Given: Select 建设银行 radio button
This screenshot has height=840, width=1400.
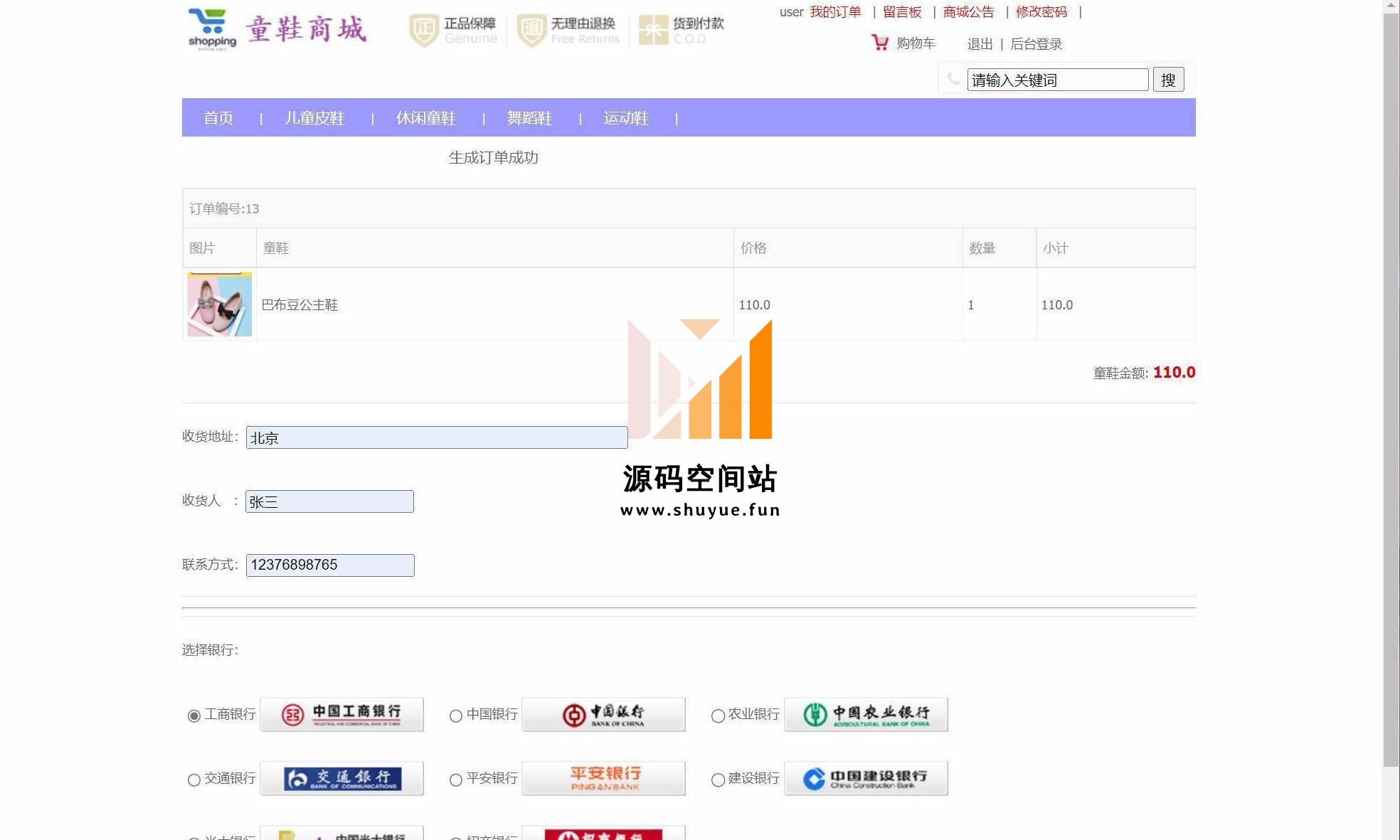Looking at the screenshot, I should [718, 780].
